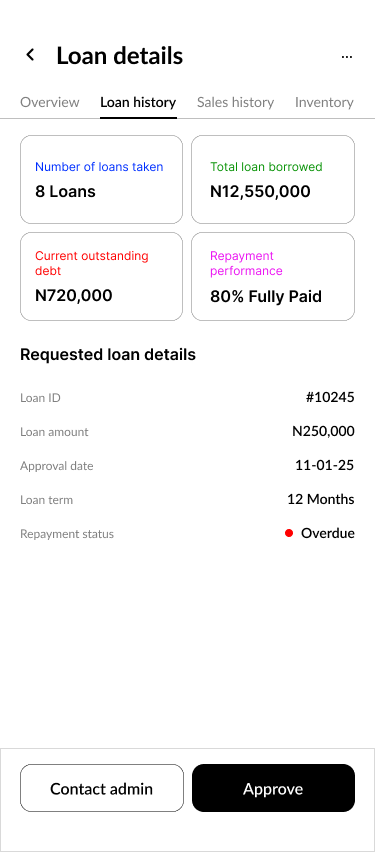Viewport: 375px width, 852px height.
Task: Select the Loan history tab
Action: click(138, 102)
